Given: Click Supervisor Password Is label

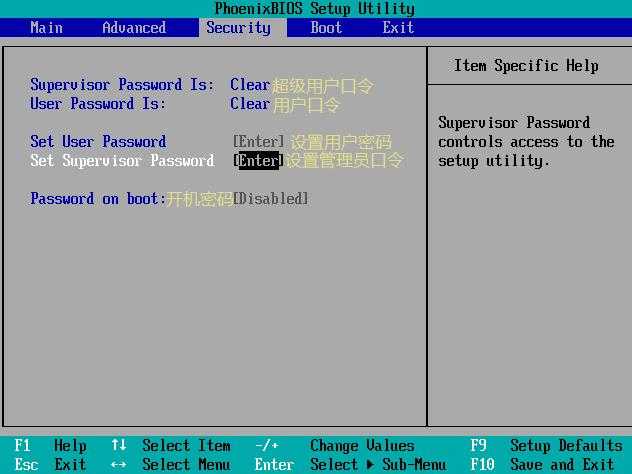Looking at the screenshot, I should (122, 85).
